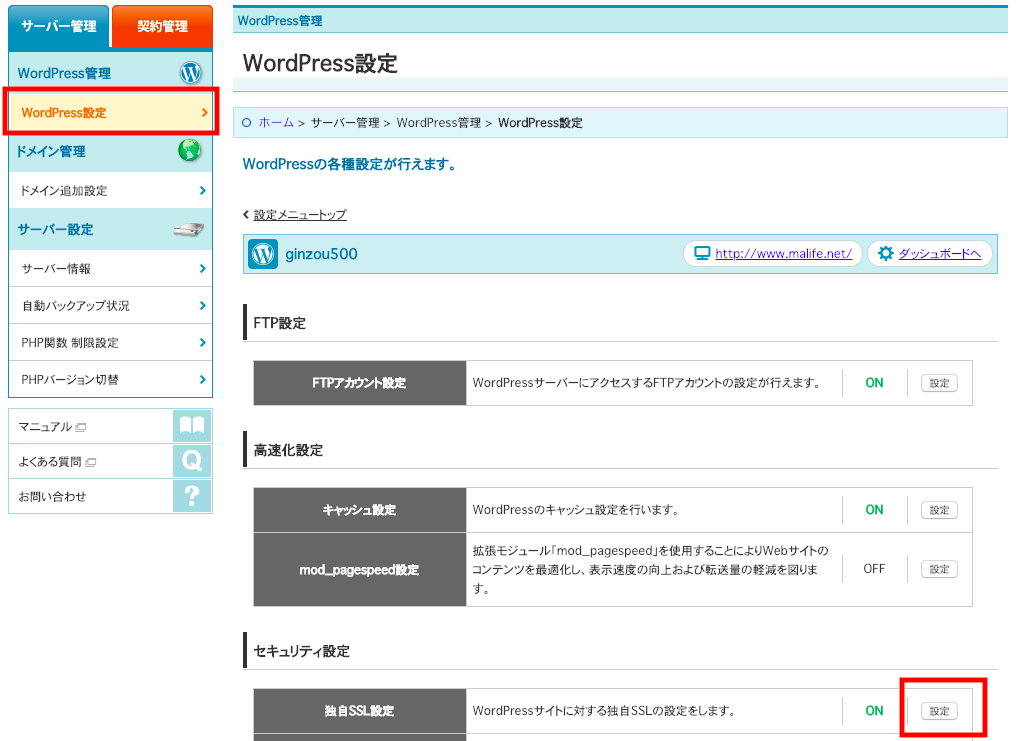
Task: Open 自動バックアップ状況 in the sidebar
Action: (111, 306)
